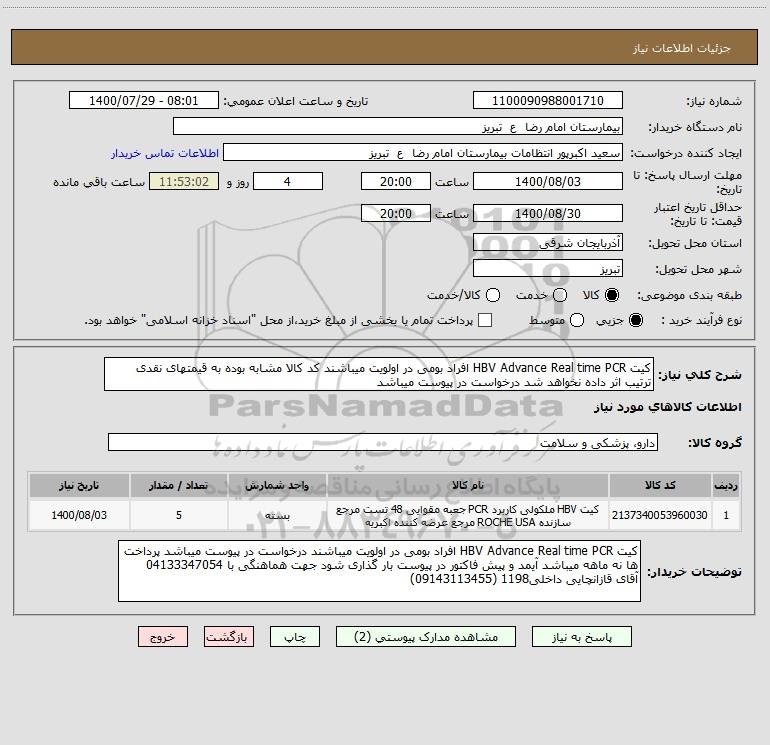The width and height of the screenshot is (770, 745).
Task: Click the delivery city field تبریز
Action: point(548,268)
